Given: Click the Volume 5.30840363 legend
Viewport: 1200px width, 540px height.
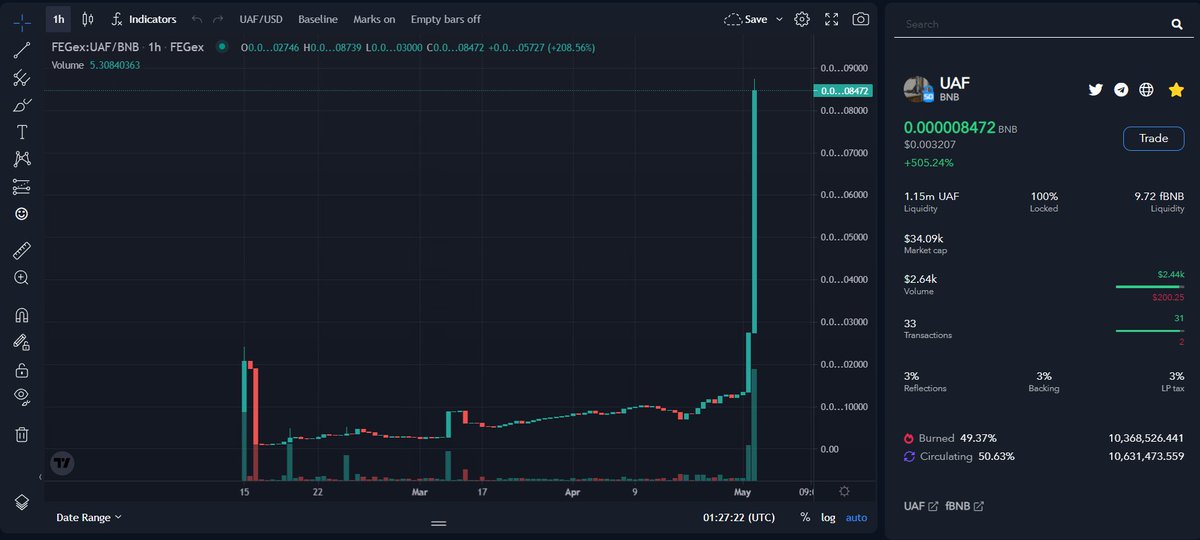Looking at the screenshot, I should pyautogui.click(x=96, y=65).
